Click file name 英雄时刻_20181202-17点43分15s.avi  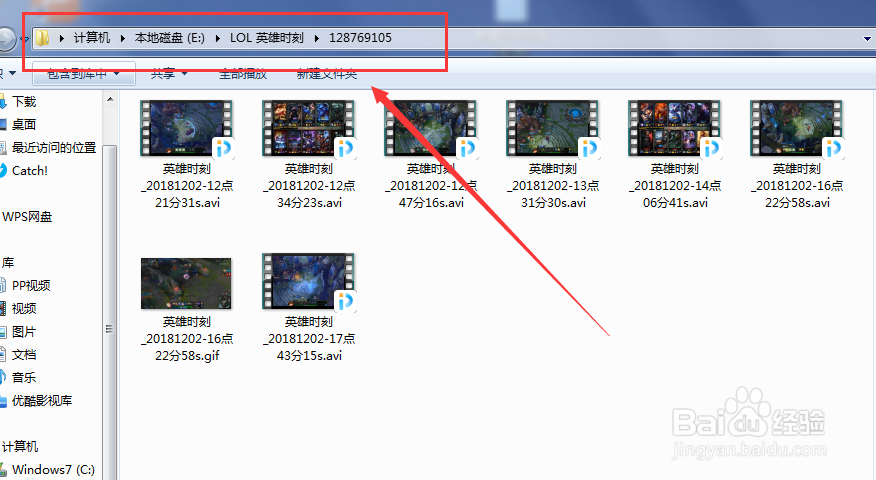click(x=309, y=339)
